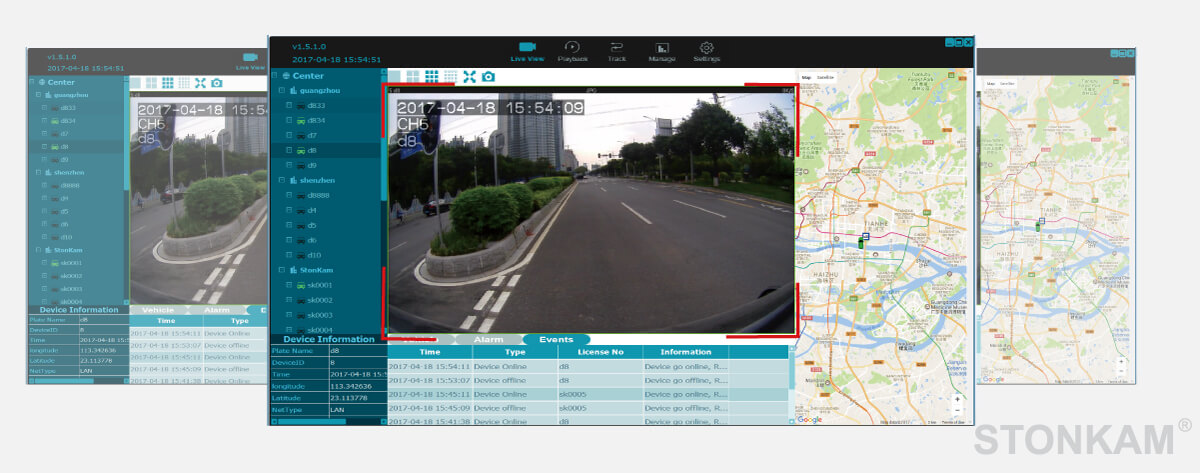
Task: Open the Settings gear
Action: pyautogui.click(x=706, y=51)
